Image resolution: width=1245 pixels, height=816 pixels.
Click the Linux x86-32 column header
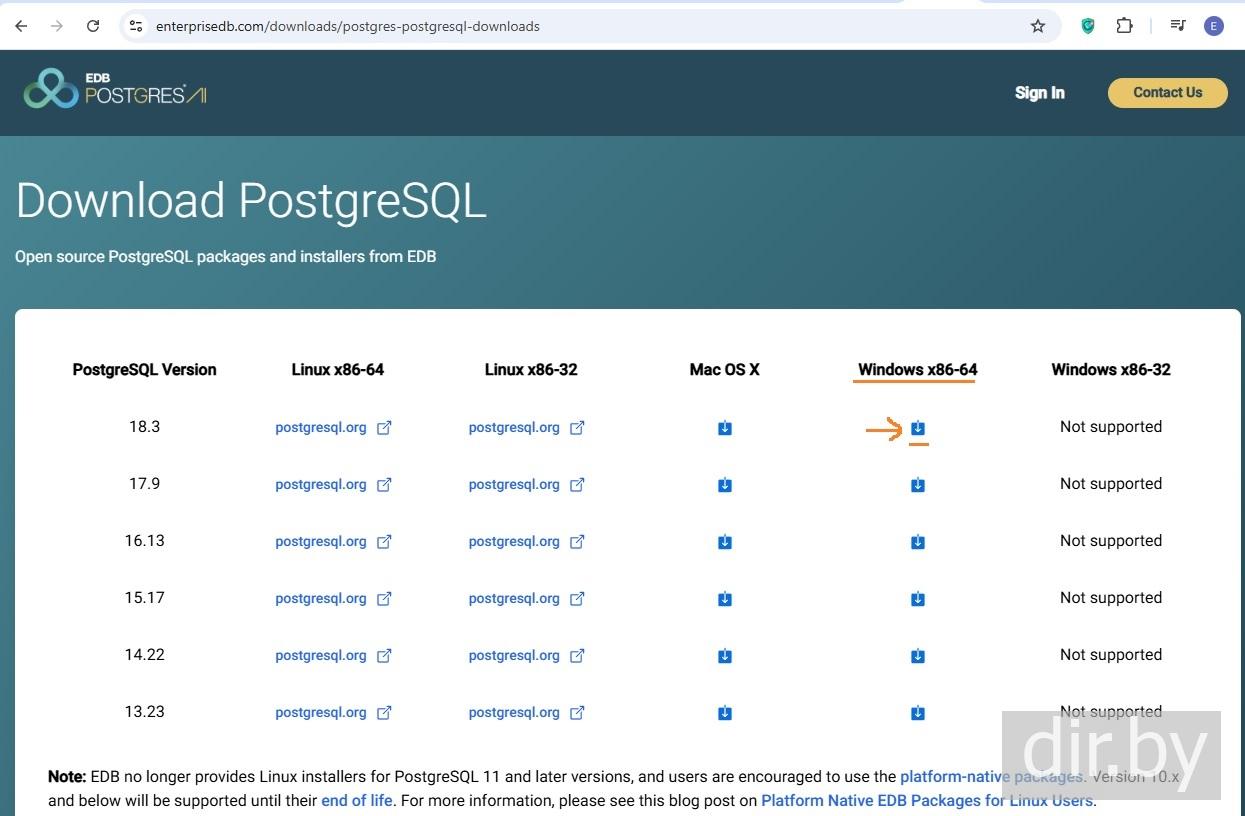[x=531, y=369]
